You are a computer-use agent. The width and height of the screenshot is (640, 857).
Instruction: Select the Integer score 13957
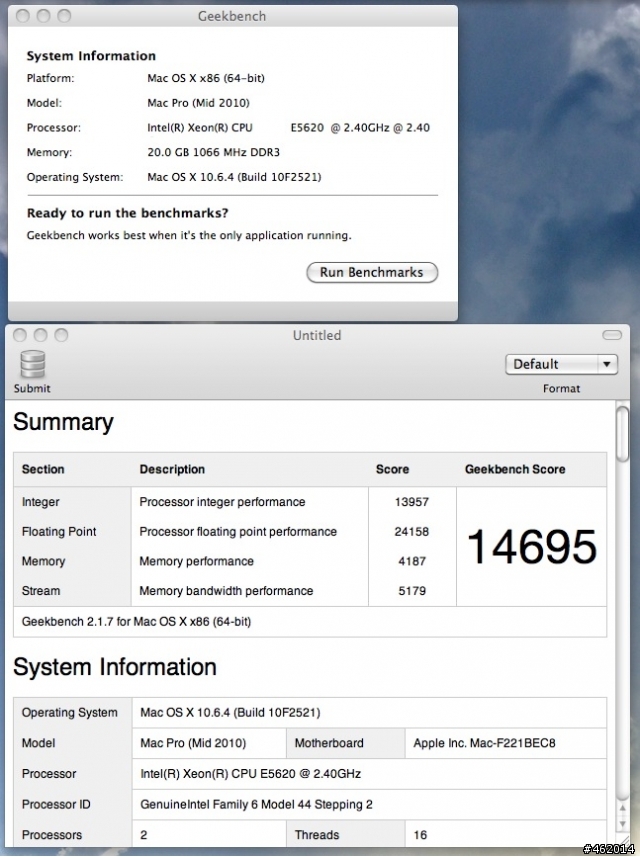pos(412,502)
